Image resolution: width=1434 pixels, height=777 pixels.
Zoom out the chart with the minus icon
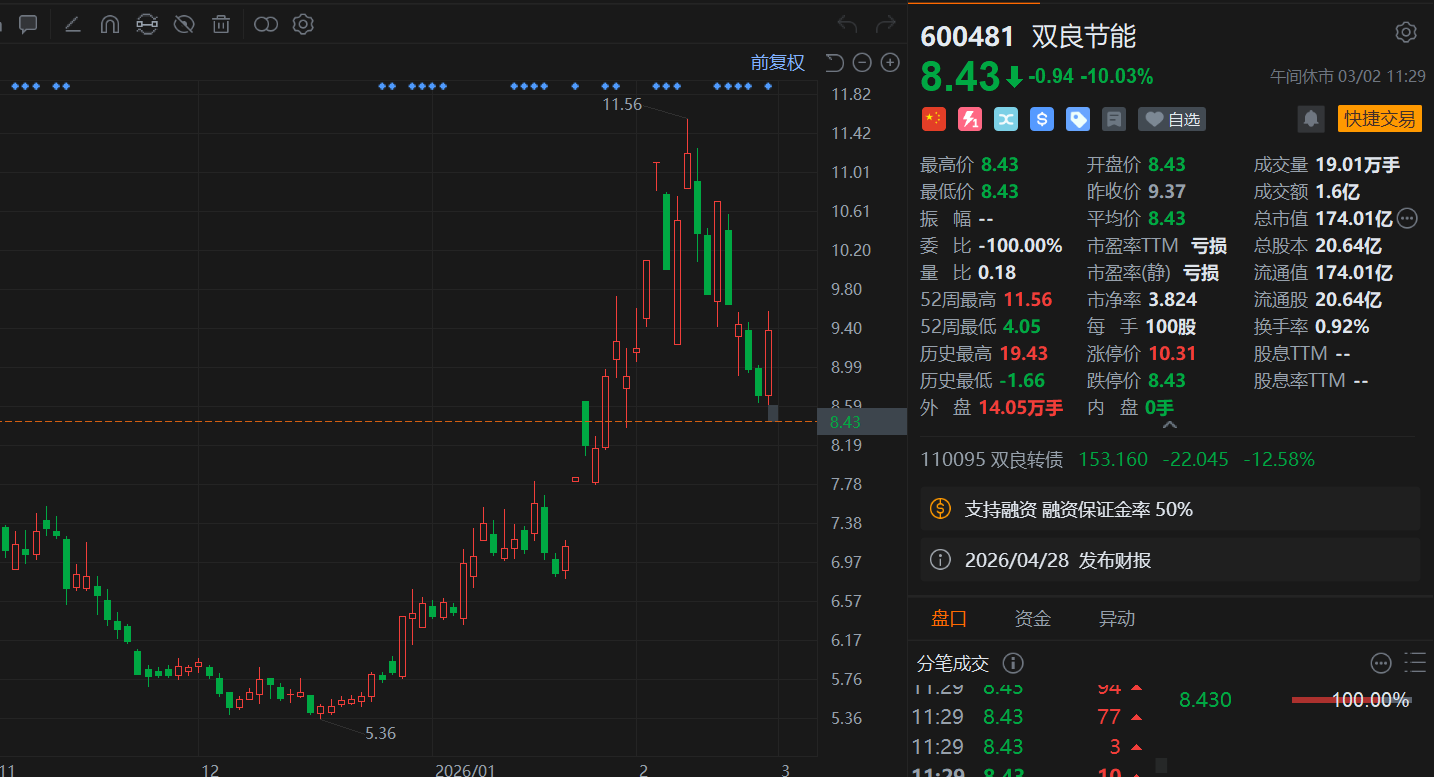[x=862, y=63]
